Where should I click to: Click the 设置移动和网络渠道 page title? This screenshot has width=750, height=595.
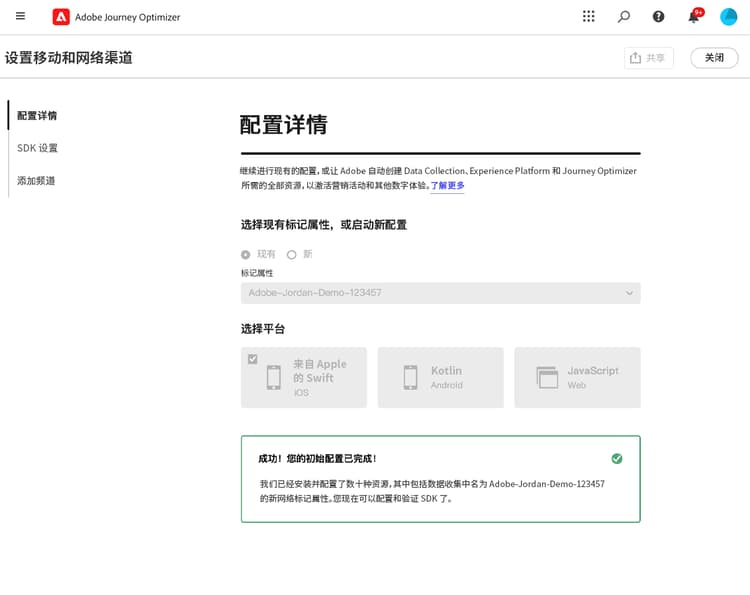(x=68, y=58)
